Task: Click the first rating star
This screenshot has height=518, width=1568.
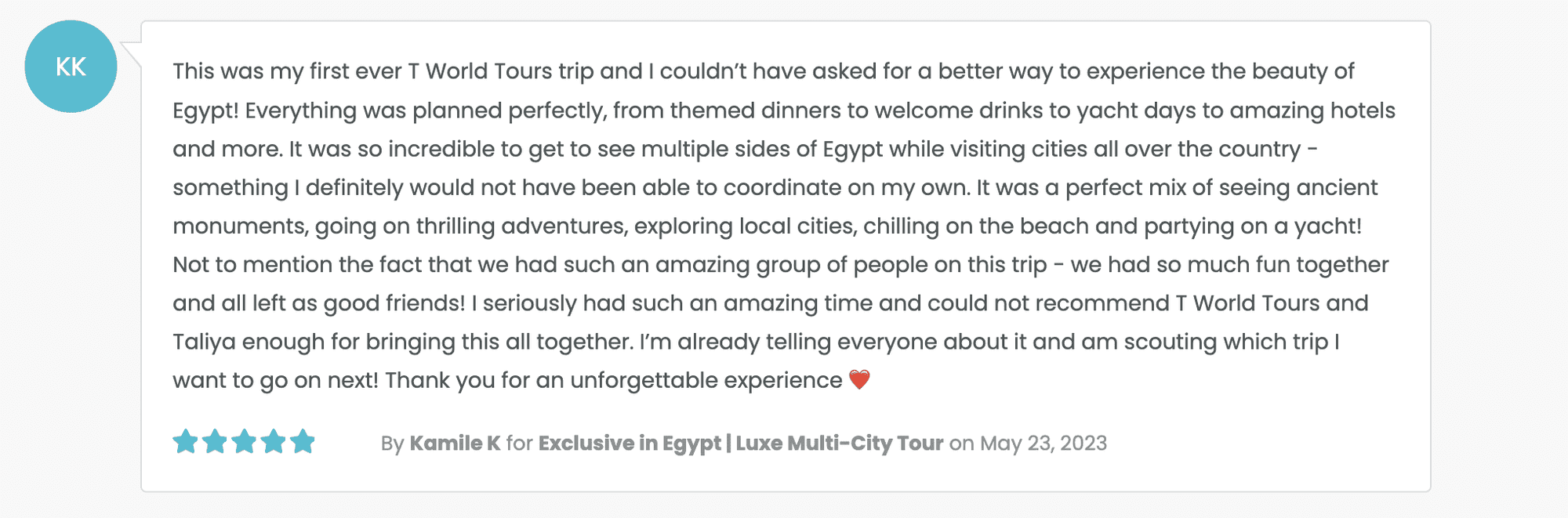Action: click(186, 442)
